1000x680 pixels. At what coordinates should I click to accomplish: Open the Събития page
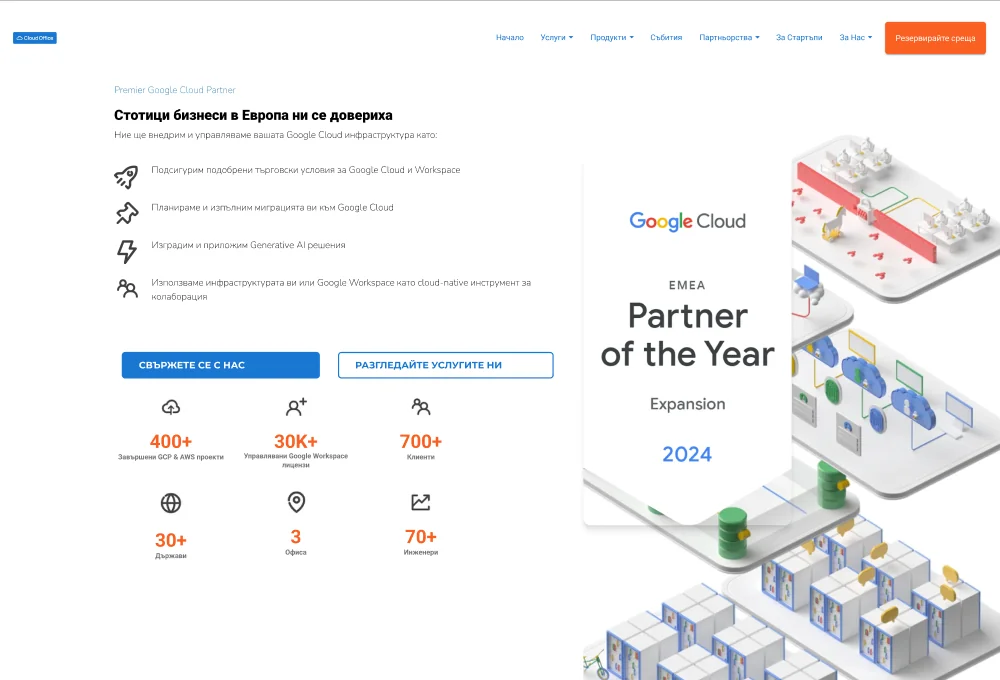click(666, 38)
